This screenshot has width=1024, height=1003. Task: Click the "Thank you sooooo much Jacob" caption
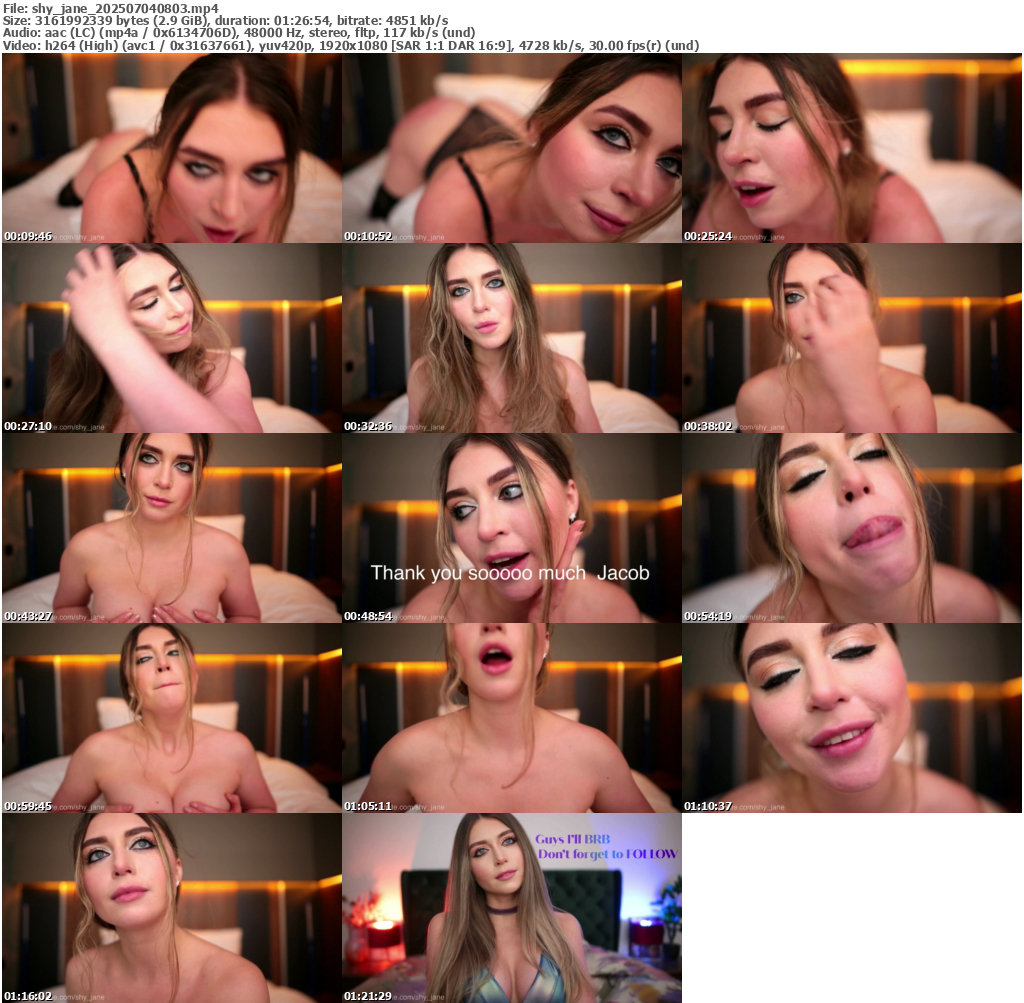(x=510, y=573)
